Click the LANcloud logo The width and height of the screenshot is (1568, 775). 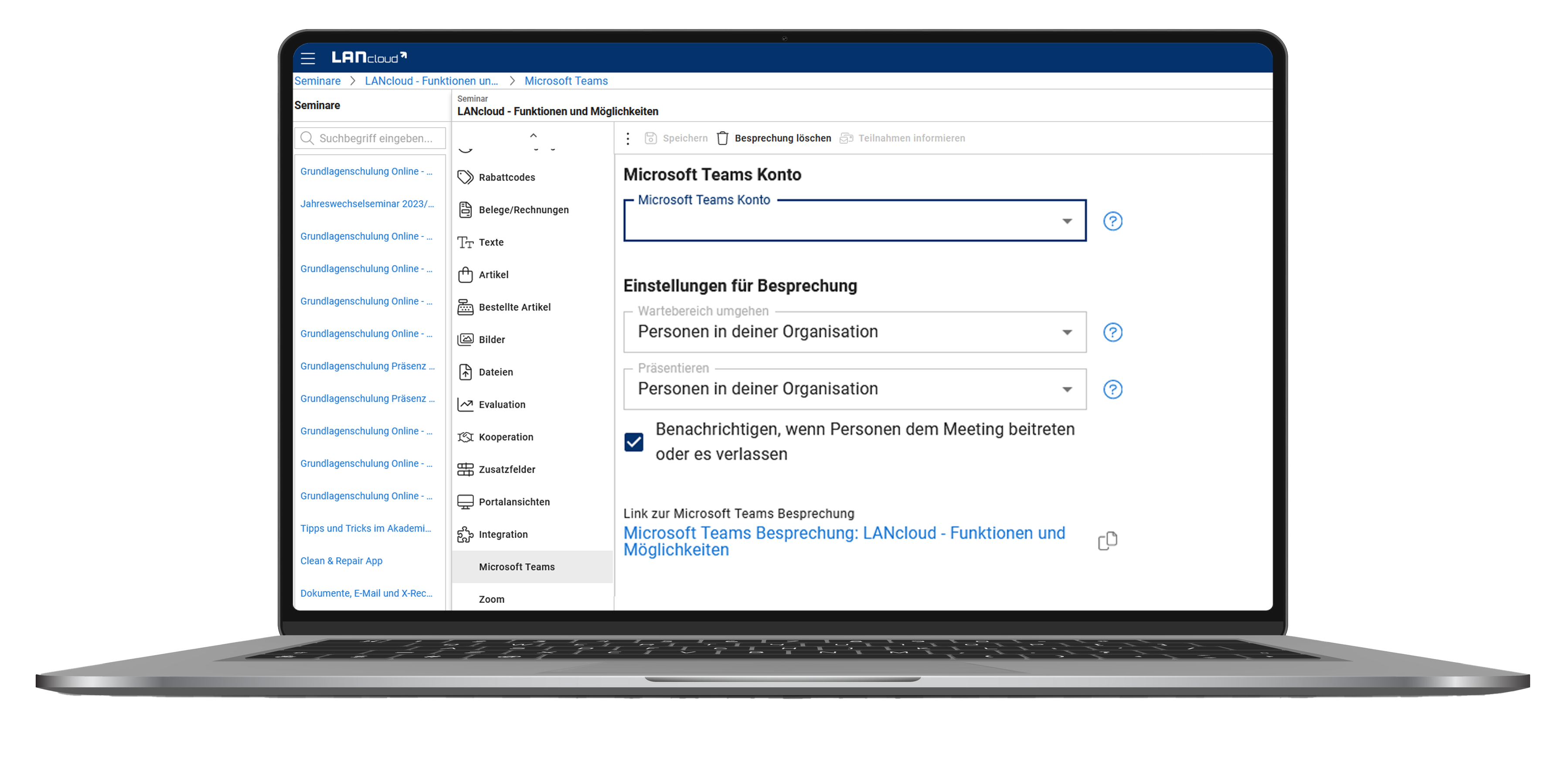click(369, 57)
